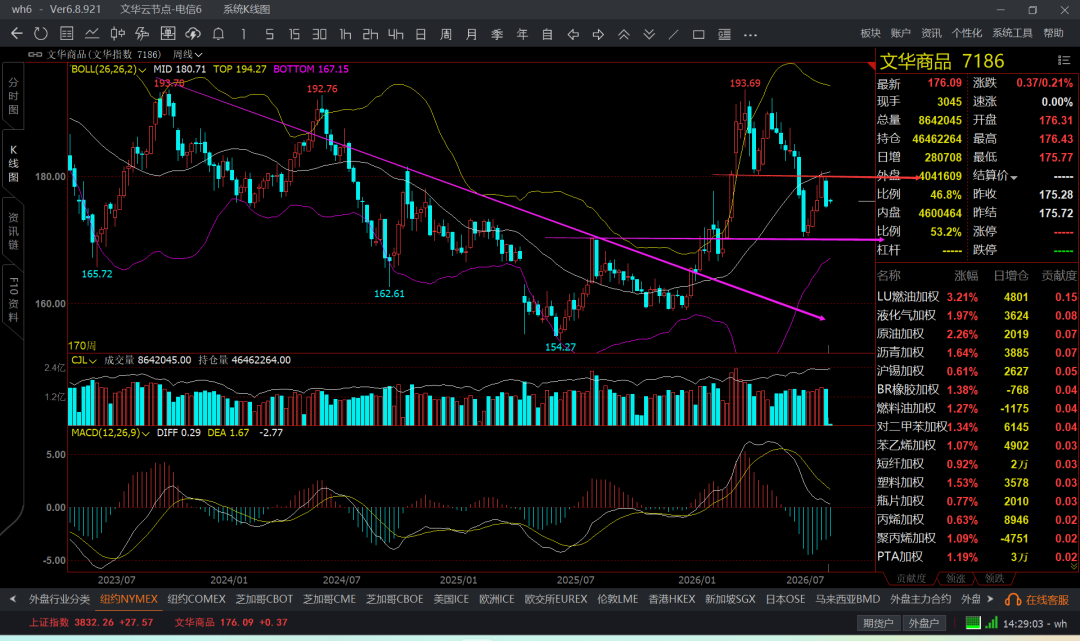Select the 纽约COMEX exchange tab

point(196,599)
